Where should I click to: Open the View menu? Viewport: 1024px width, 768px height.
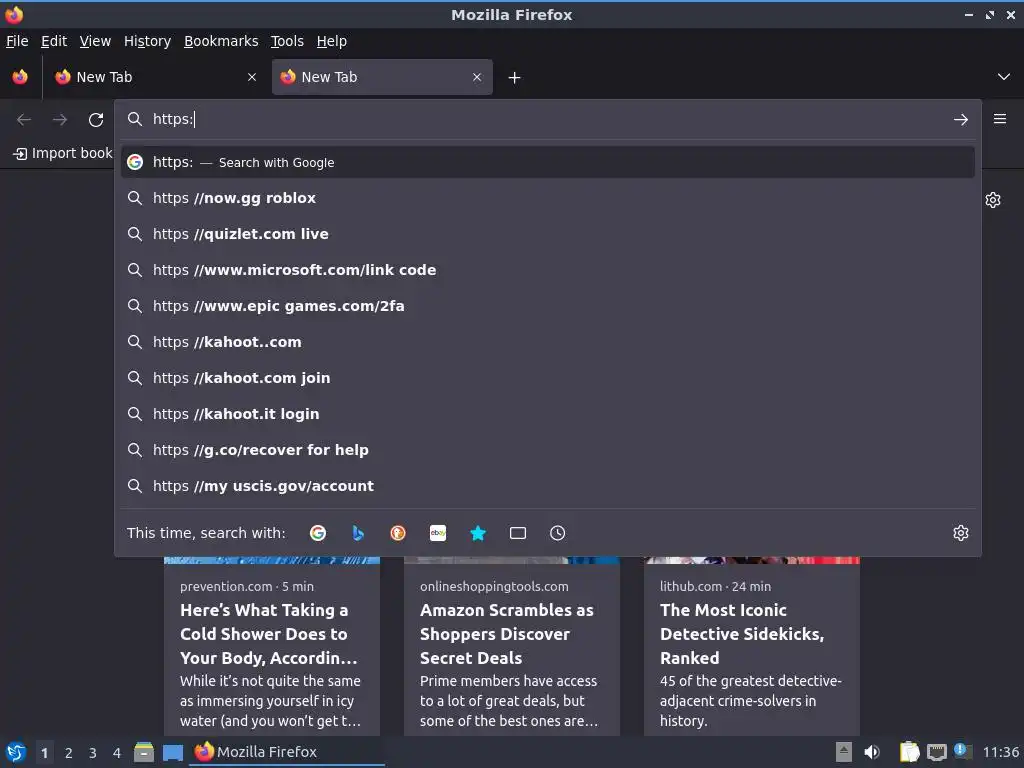click(95, 41)
